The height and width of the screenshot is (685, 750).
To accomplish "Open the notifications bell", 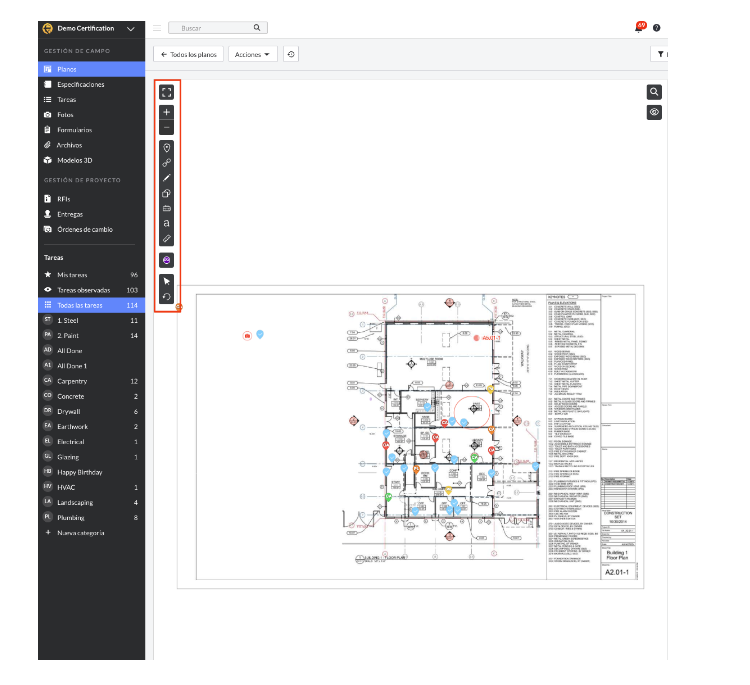I will (639, 28).
